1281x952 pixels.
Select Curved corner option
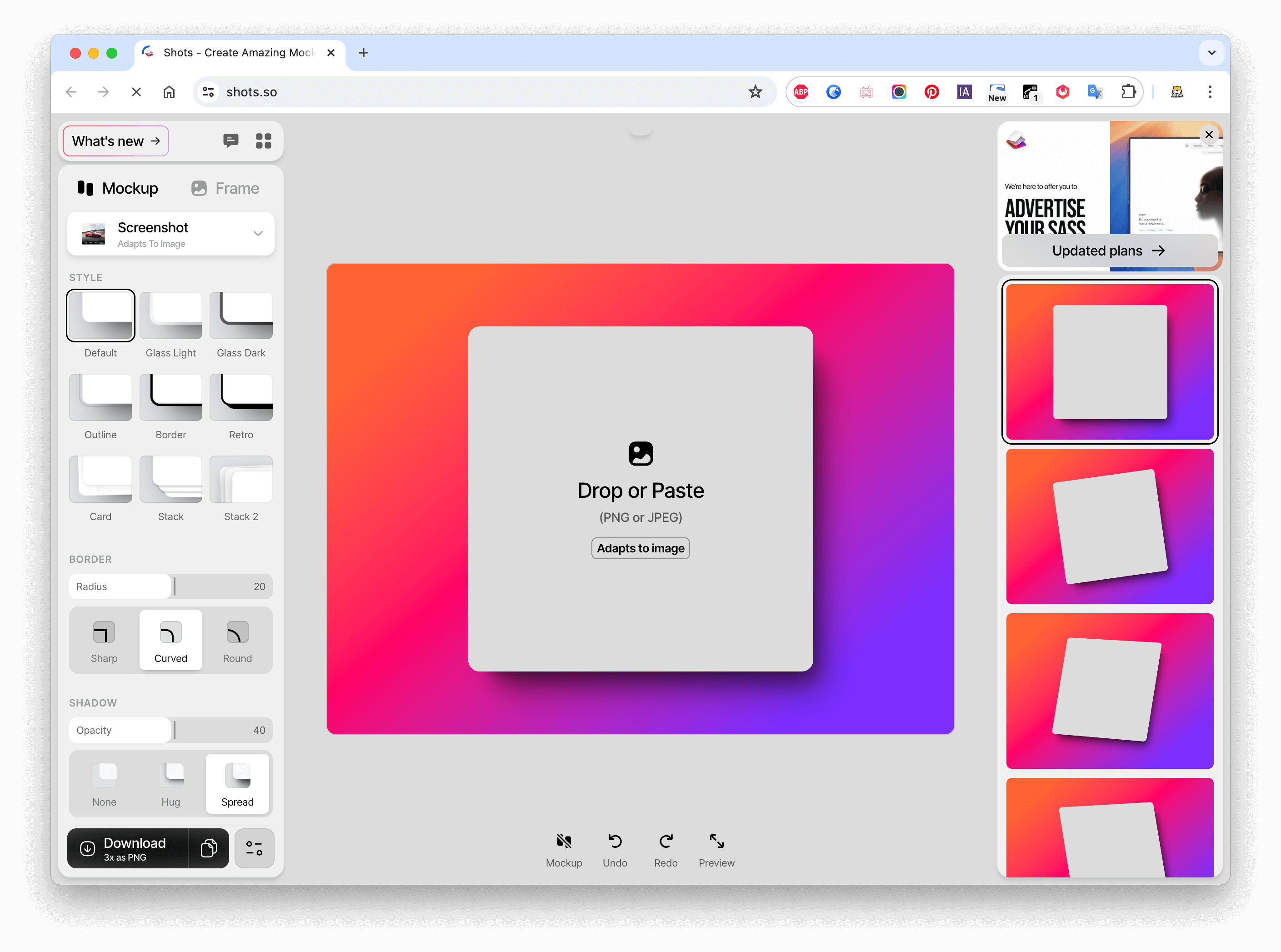pyautogui.click(x=170, y=641)
